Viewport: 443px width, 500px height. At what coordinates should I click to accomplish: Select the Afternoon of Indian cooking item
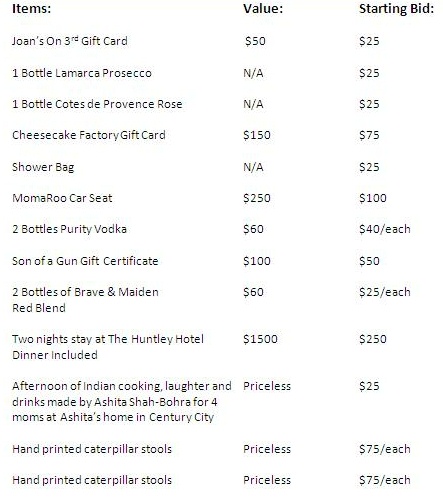(x=122, y=401)
